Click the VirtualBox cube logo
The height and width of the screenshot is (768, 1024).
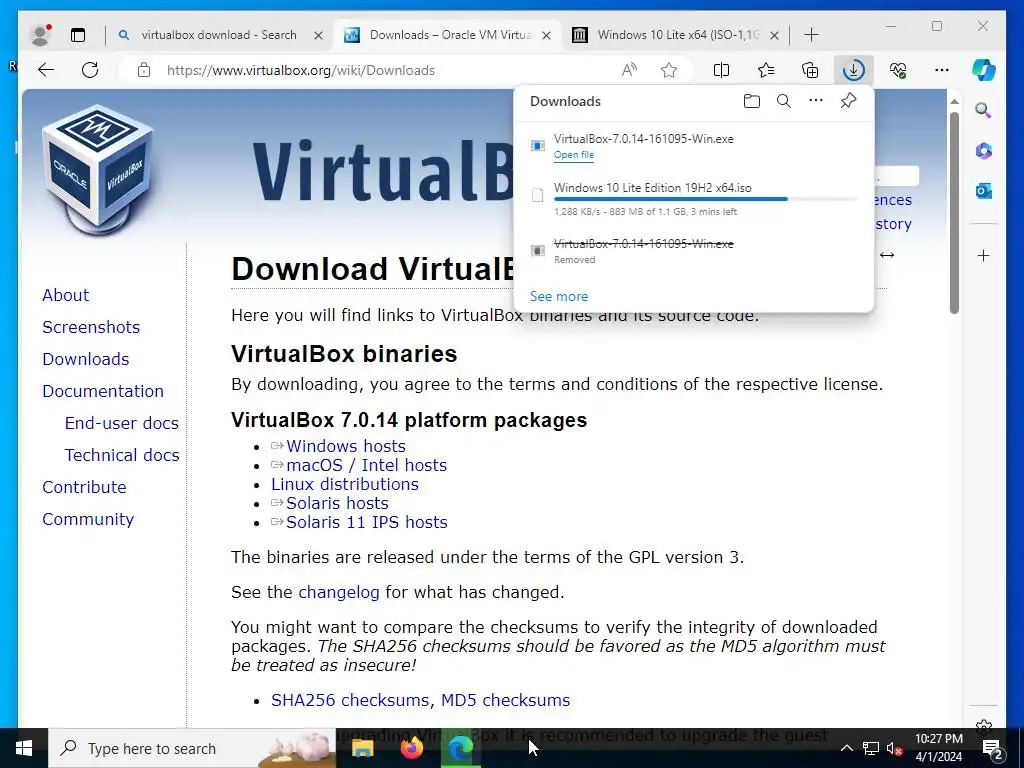98,170
